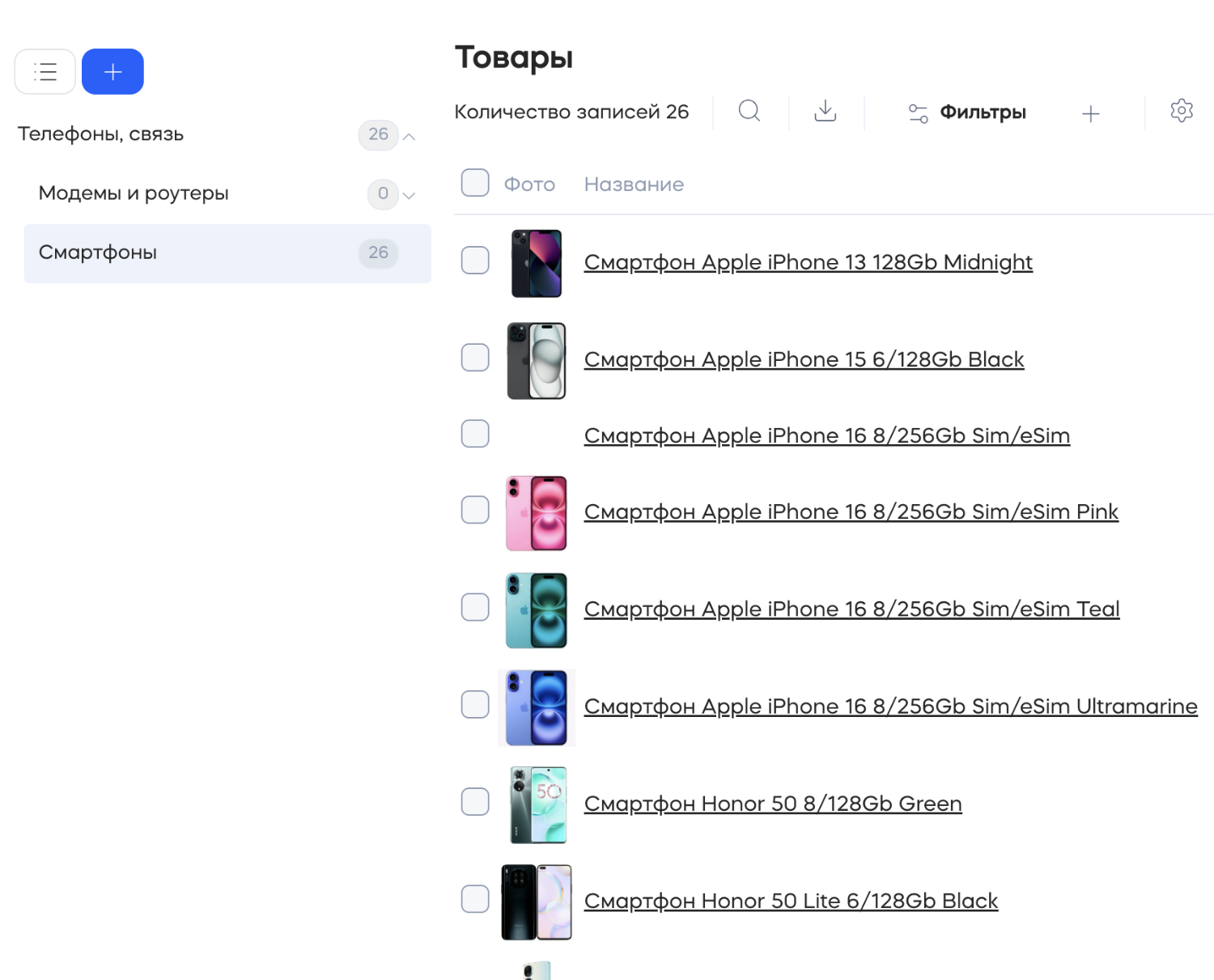The height and width of the screenshot is (980, 1214).
Task: Open Смартфон Honor 50 Lite 6/128Gb Black link
Action: [792, 901]
